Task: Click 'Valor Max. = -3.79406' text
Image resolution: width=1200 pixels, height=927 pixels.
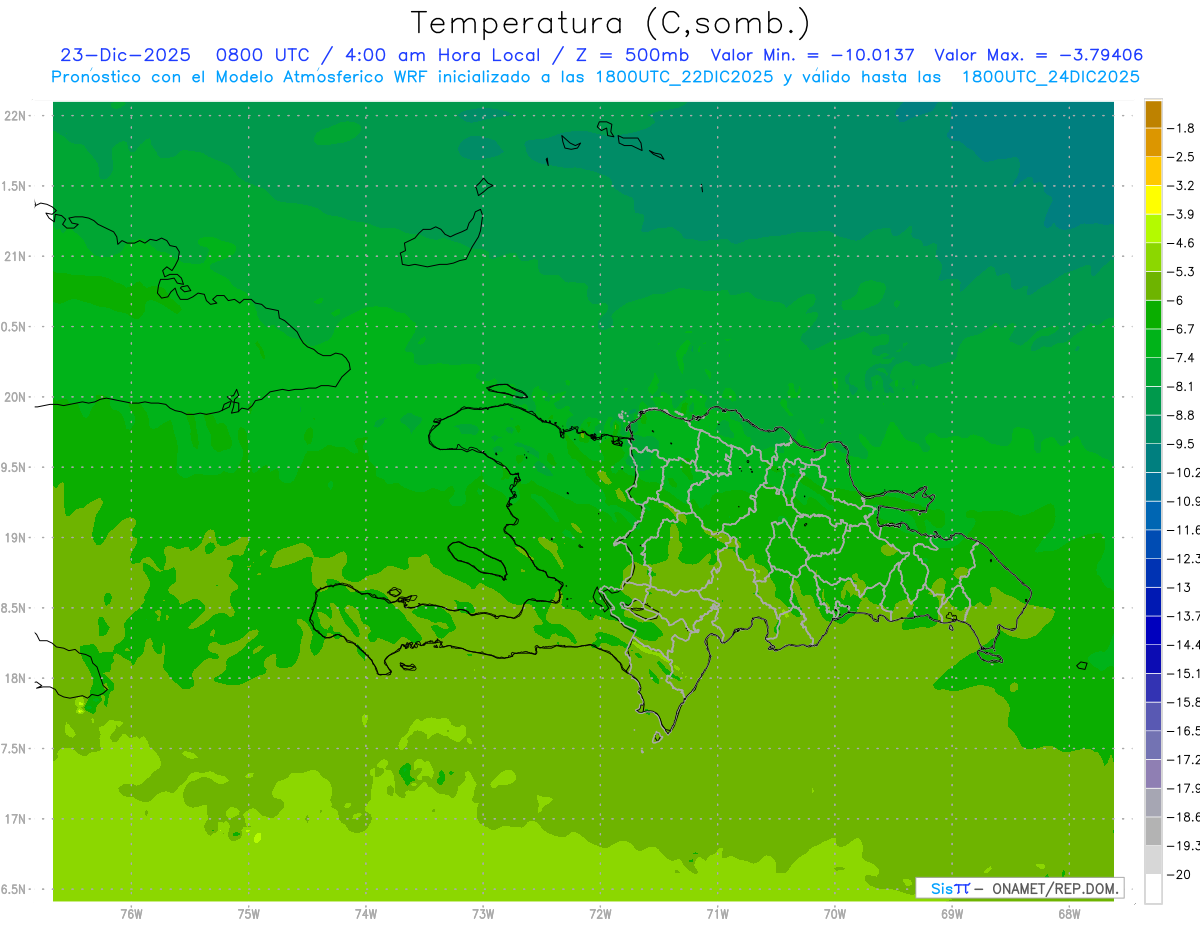Action: click(x=1039, y=55)
